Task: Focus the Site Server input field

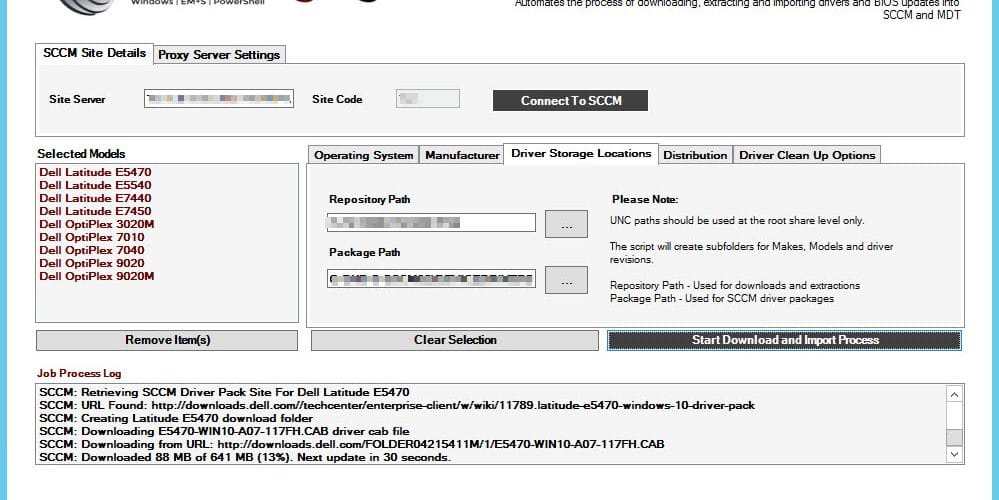Action: coord(219,99)
